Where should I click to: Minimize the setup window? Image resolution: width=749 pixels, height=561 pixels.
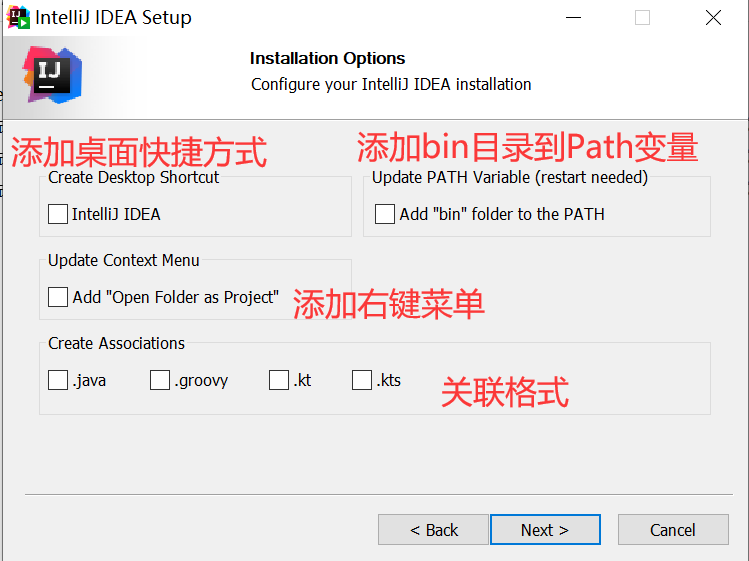tap(573, 17)
